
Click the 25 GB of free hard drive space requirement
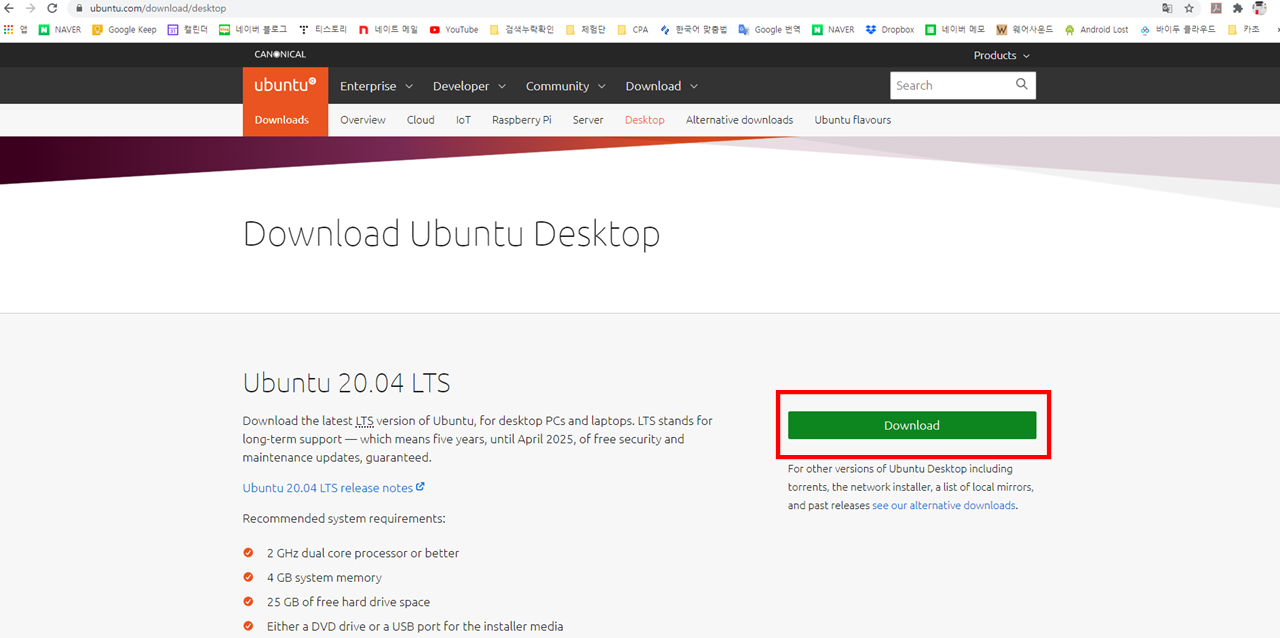[x=348, y=602]
